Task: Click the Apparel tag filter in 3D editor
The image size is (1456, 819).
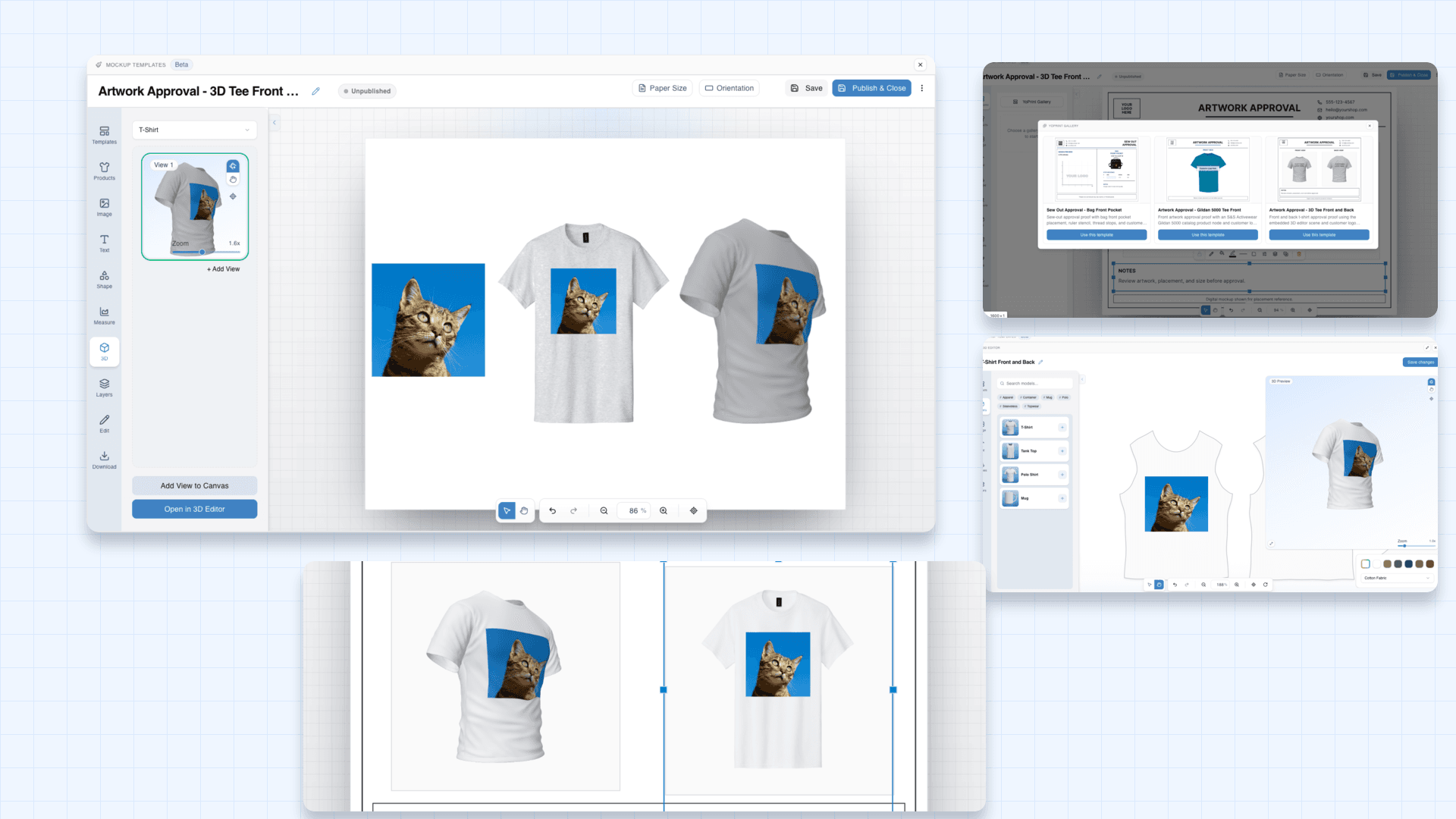Action: pyautogui.click(x=1007, y=397)
